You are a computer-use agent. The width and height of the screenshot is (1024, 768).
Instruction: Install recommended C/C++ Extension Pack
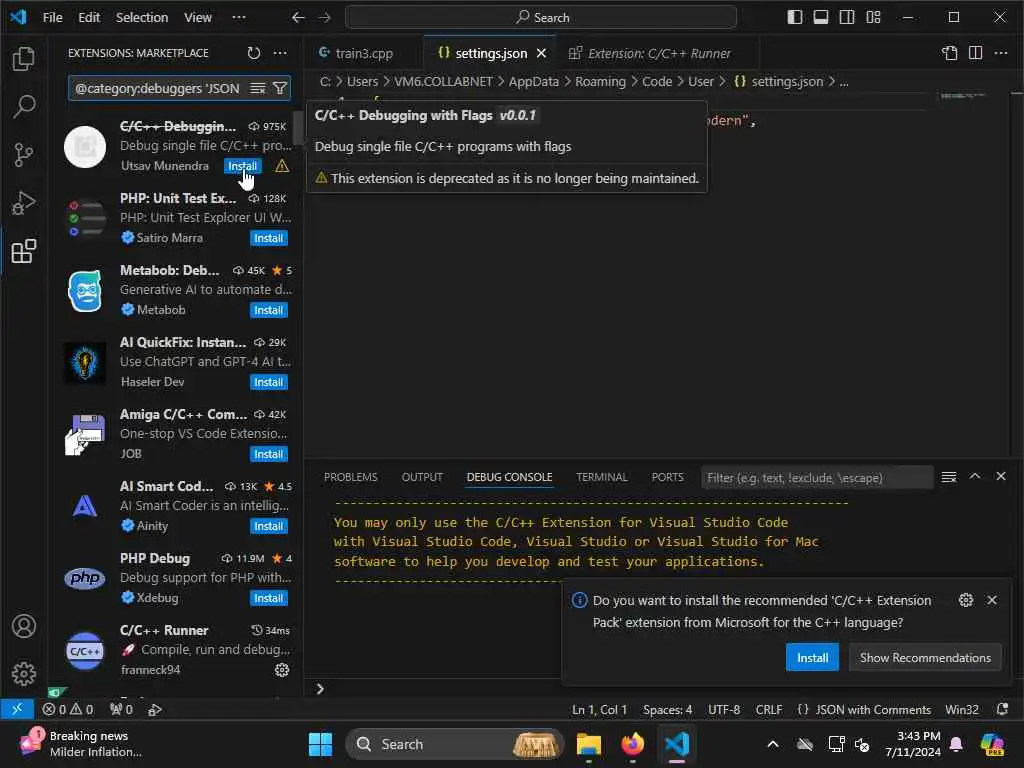[812, 658]
